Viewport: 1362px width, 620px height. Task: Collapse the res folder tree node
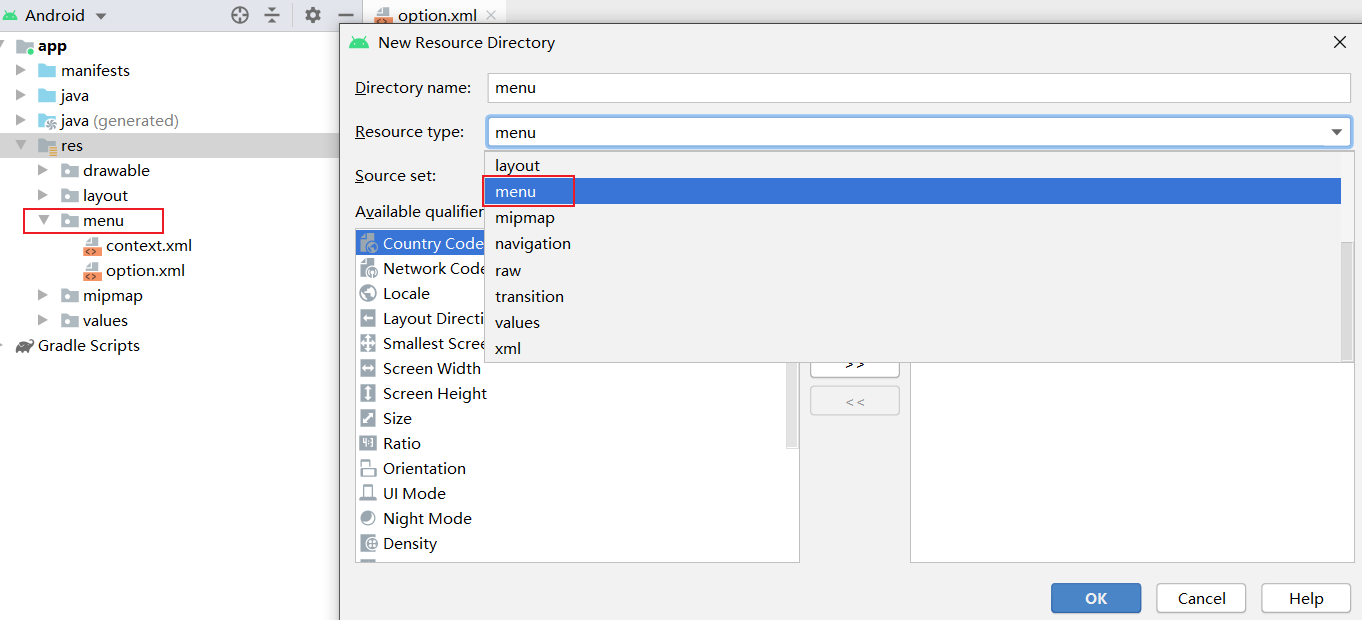[21, 146]
